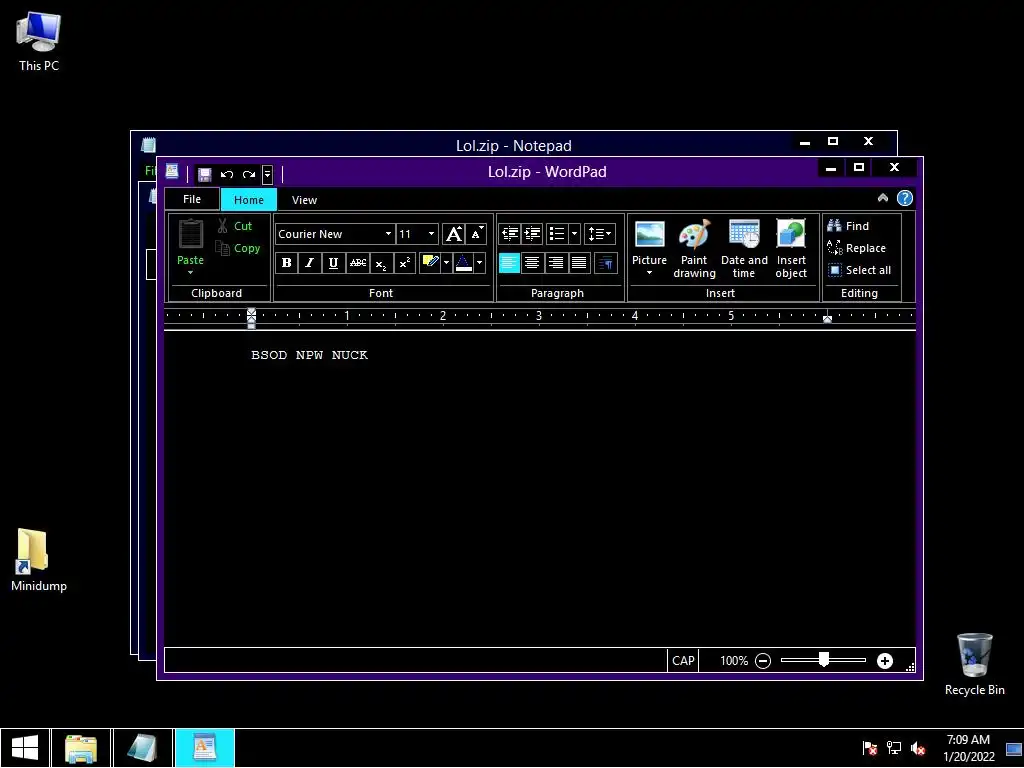Image resolution: width=1024 pixels, height=768 pixels.
Task: Open text color dropdown arrow
Action: coord(480,263)
